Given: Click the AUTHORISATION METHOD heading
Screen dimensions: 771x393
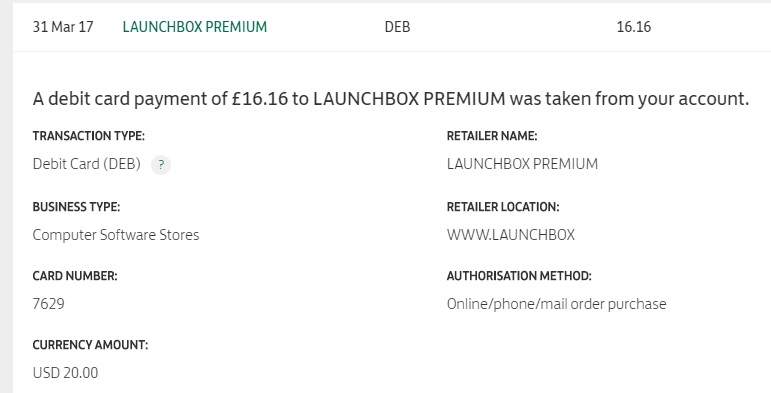Looking at the screenshot, I should [x=519, y=276].
